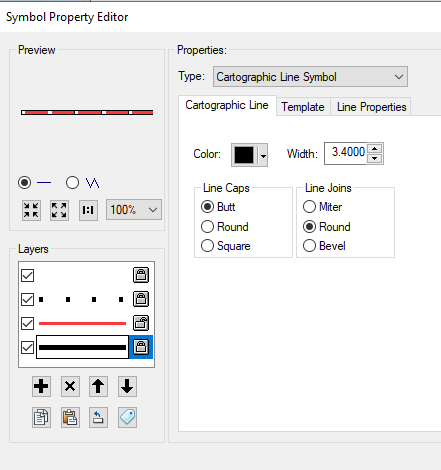The height and width of the screenshot is (470, 441).
Task: Switch to the Template tab
Action: tap(303, 107)
